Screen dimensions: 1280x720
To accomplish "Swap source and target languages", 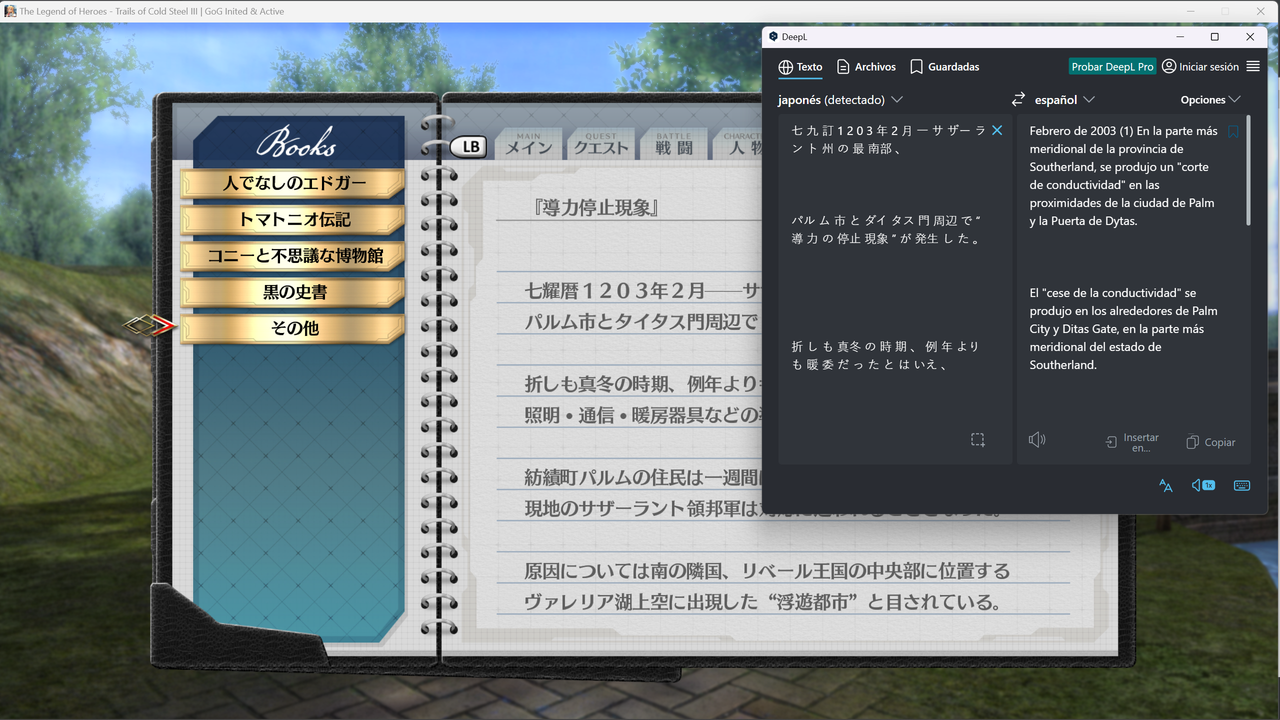I will point(1018,100).
